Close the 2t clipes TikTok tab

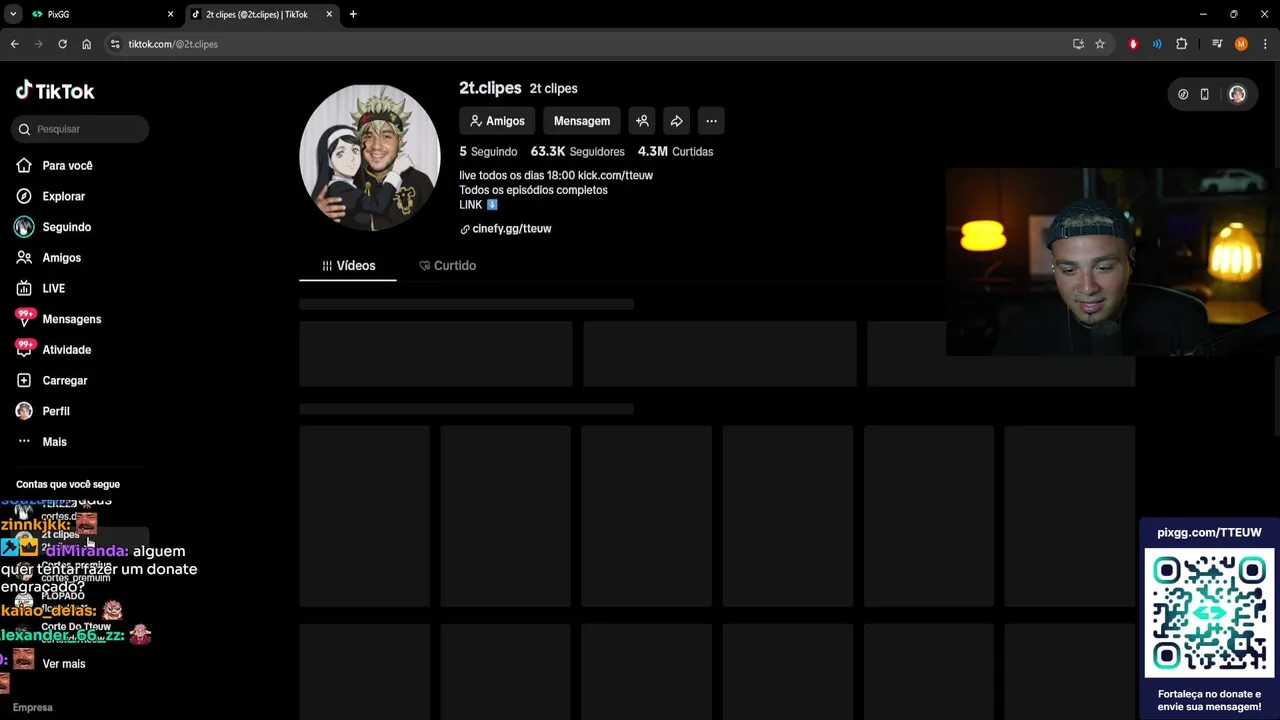(329, 14)
